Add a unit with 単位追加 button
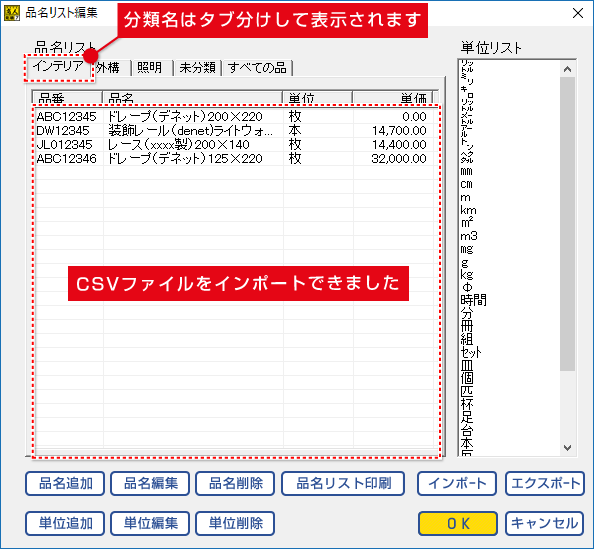The height and width of the screenshot is (549, 594). [65, 523]
